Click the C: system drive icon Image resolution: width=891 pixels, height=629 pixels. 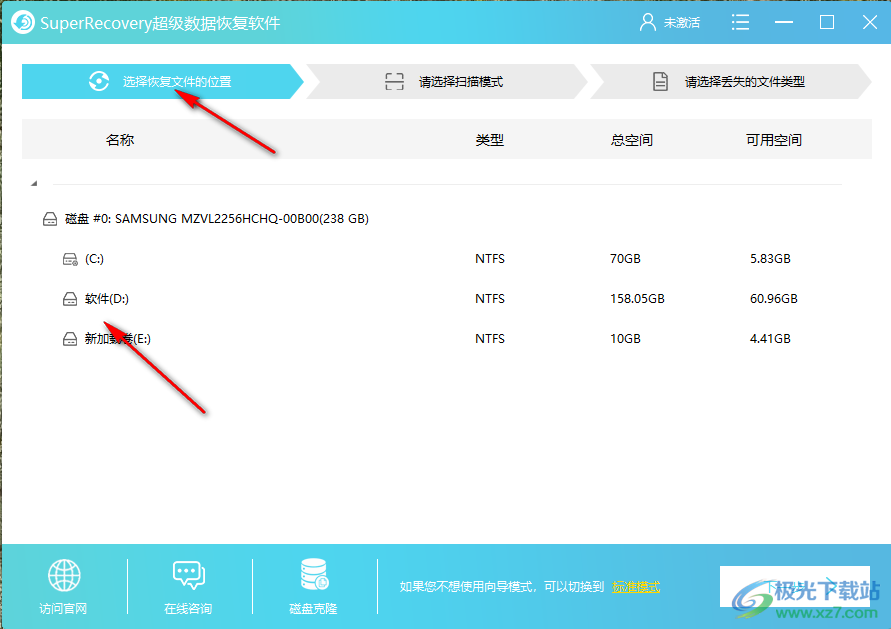[70, 259]
